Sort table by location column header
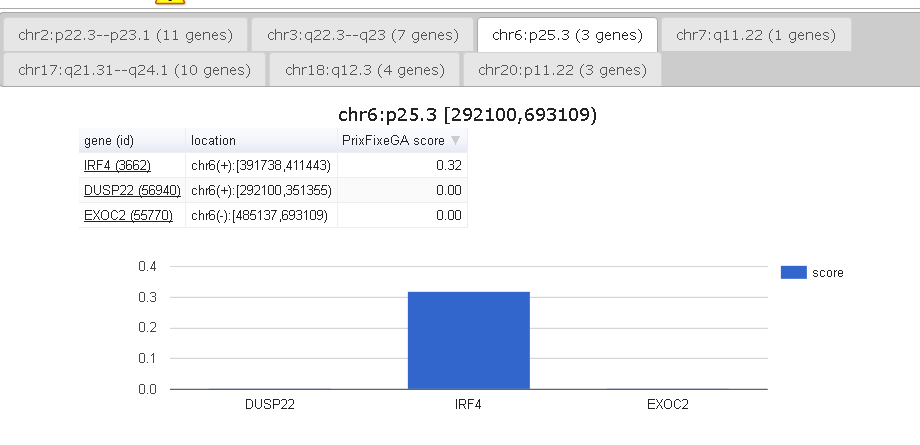 tap(213, 141)
